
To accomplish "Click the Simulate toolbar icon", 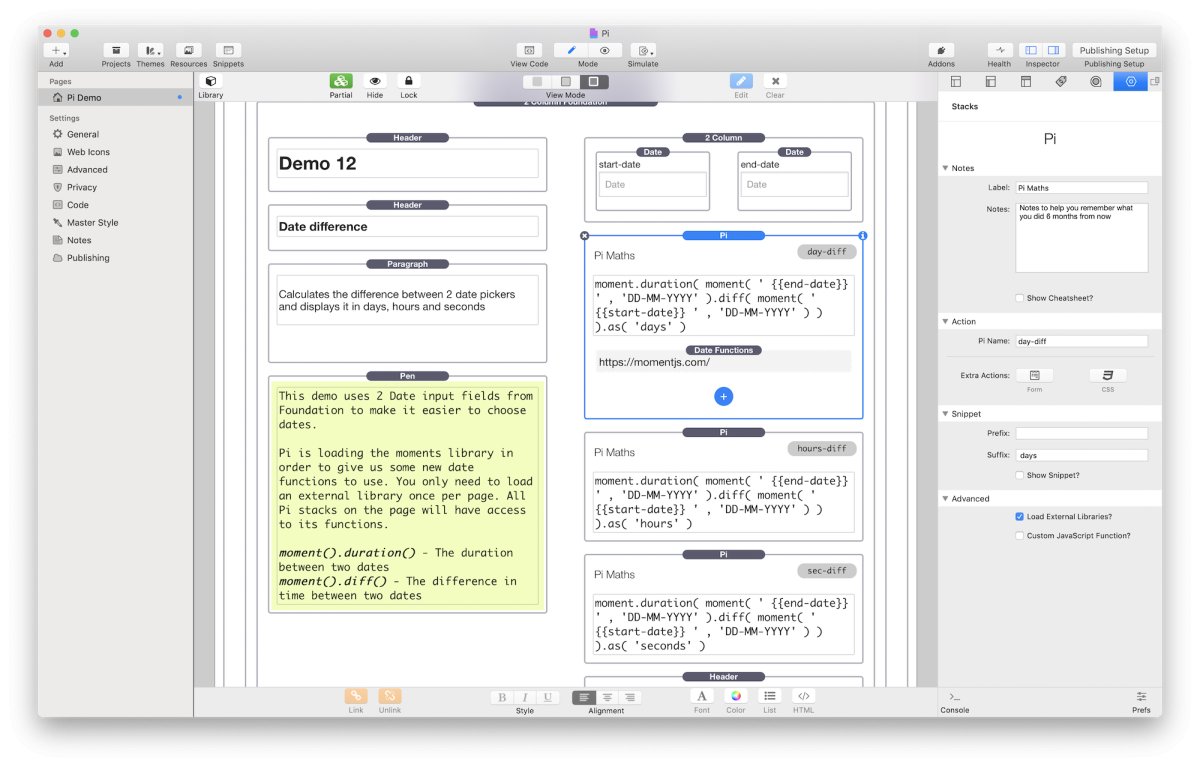I will 643,50.
